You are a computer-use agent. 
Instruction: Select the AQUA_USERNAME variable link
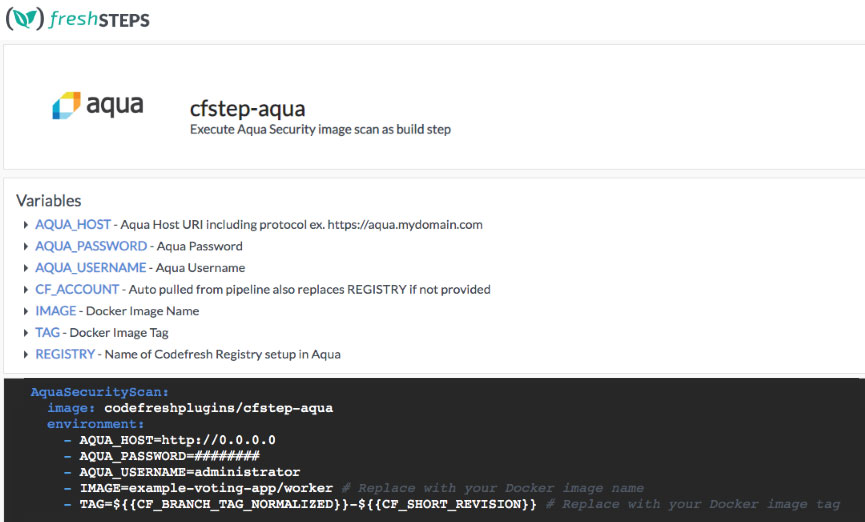coord(91,268)
